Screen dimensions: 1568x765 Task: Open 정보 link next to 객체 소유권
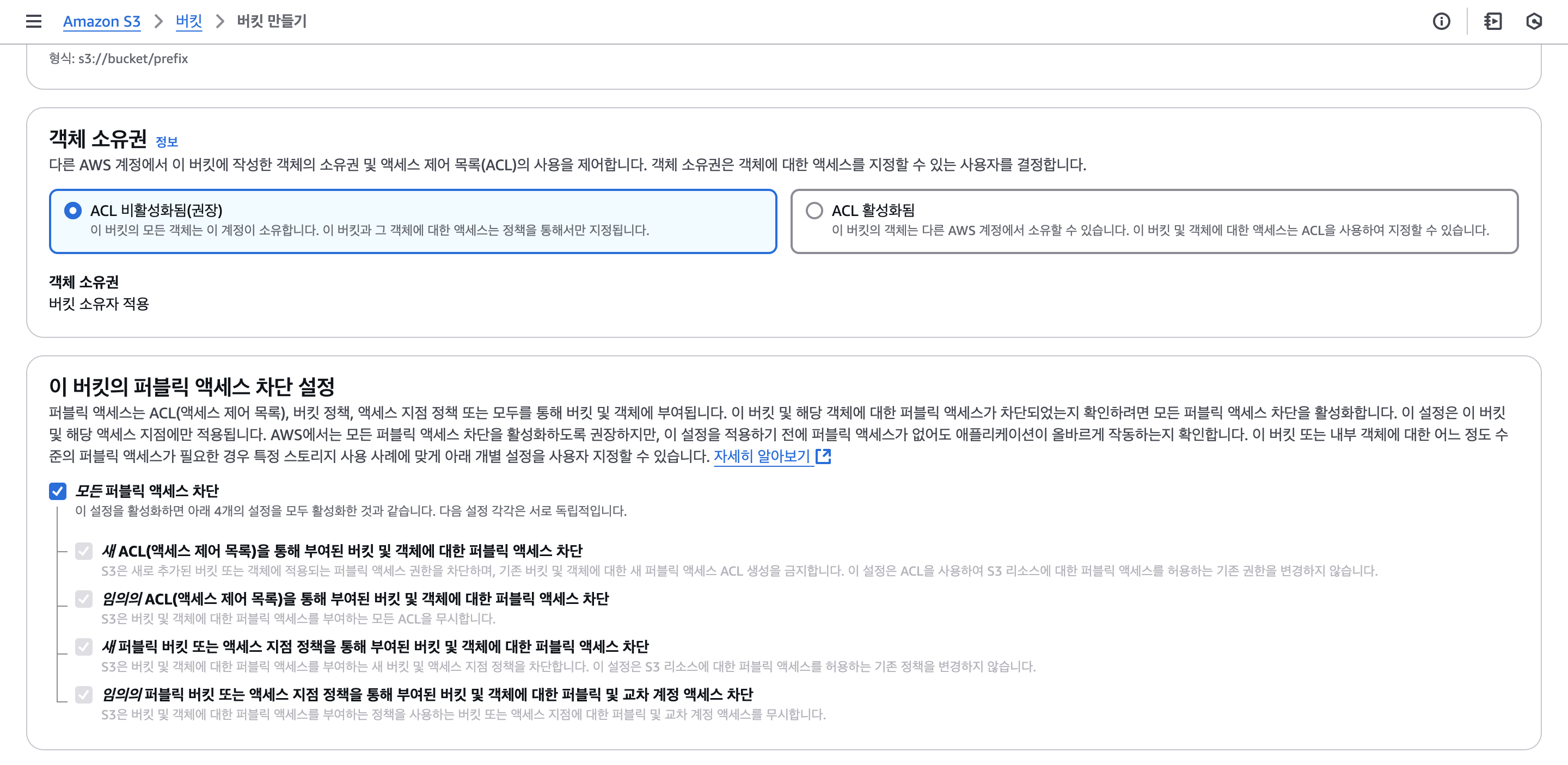click(x=166, y=141)
